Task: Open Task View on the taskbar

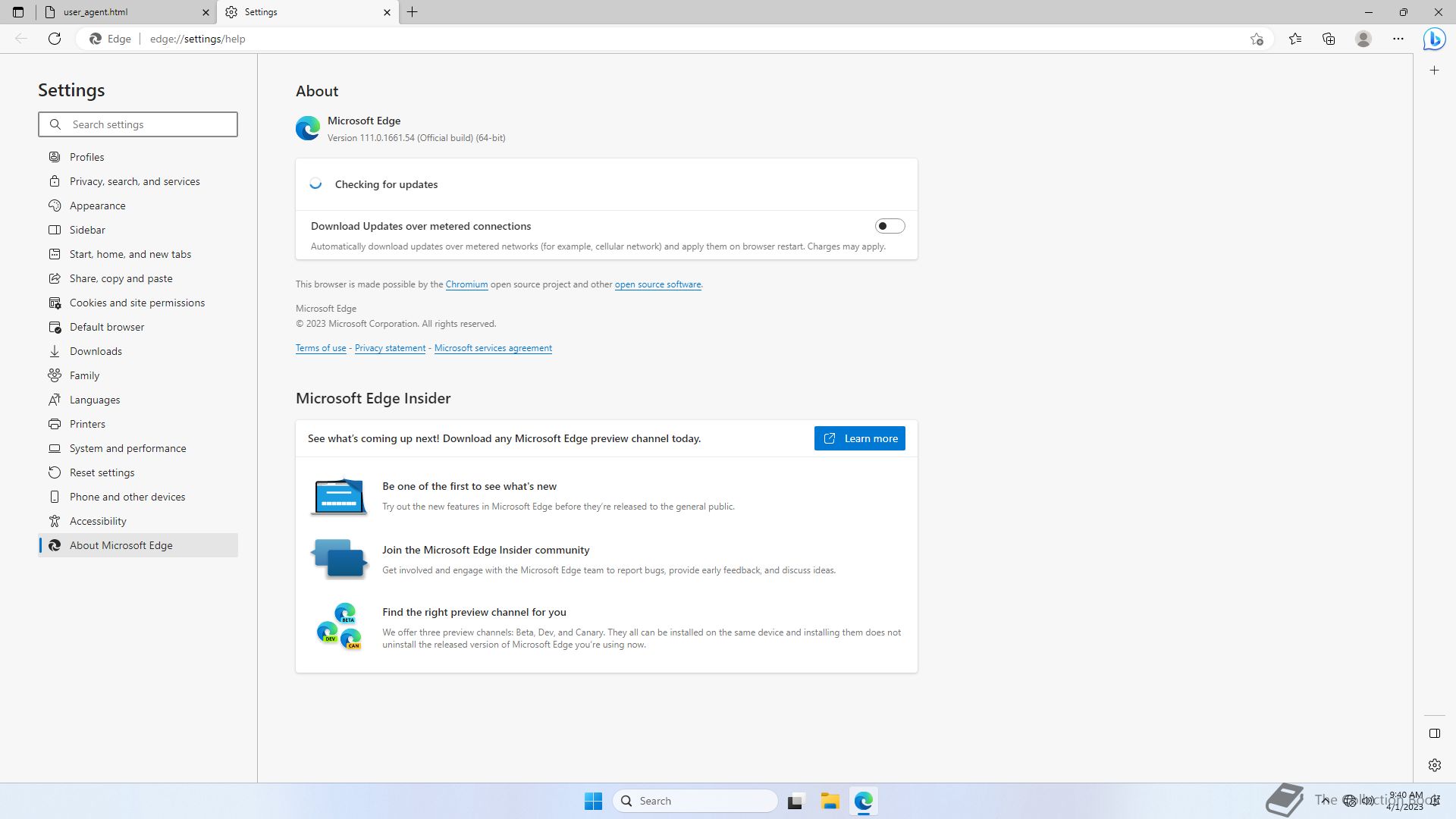Action: pyautogui.click(x=795, y=801)
